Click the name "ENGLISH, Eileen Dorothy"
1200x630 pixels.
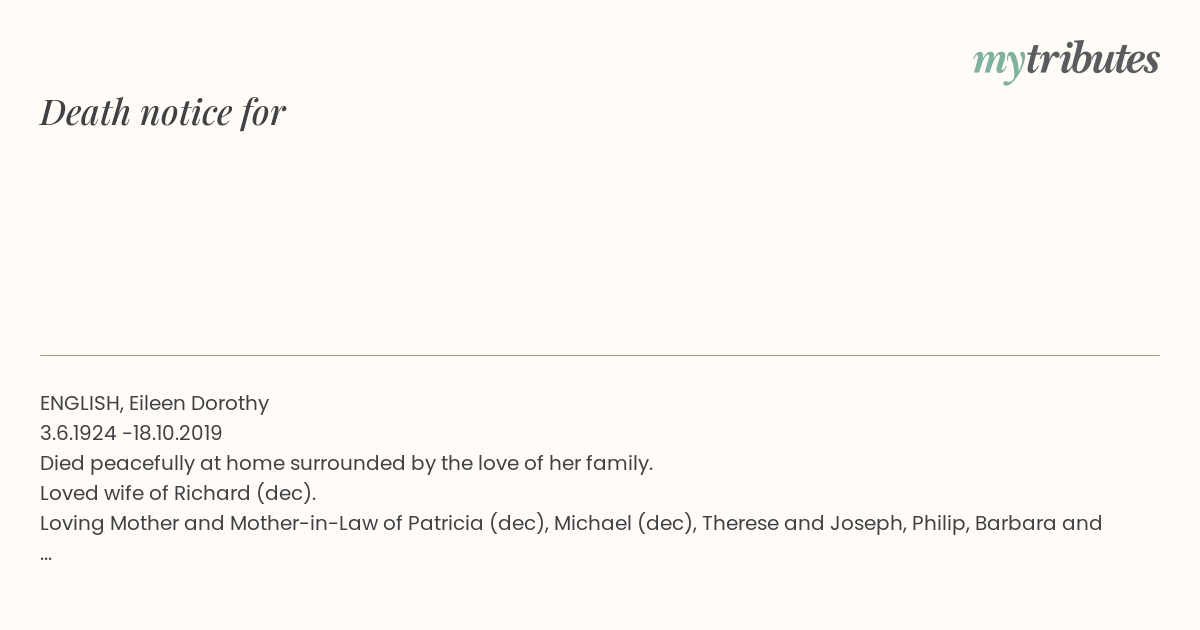tap(155, 403)
